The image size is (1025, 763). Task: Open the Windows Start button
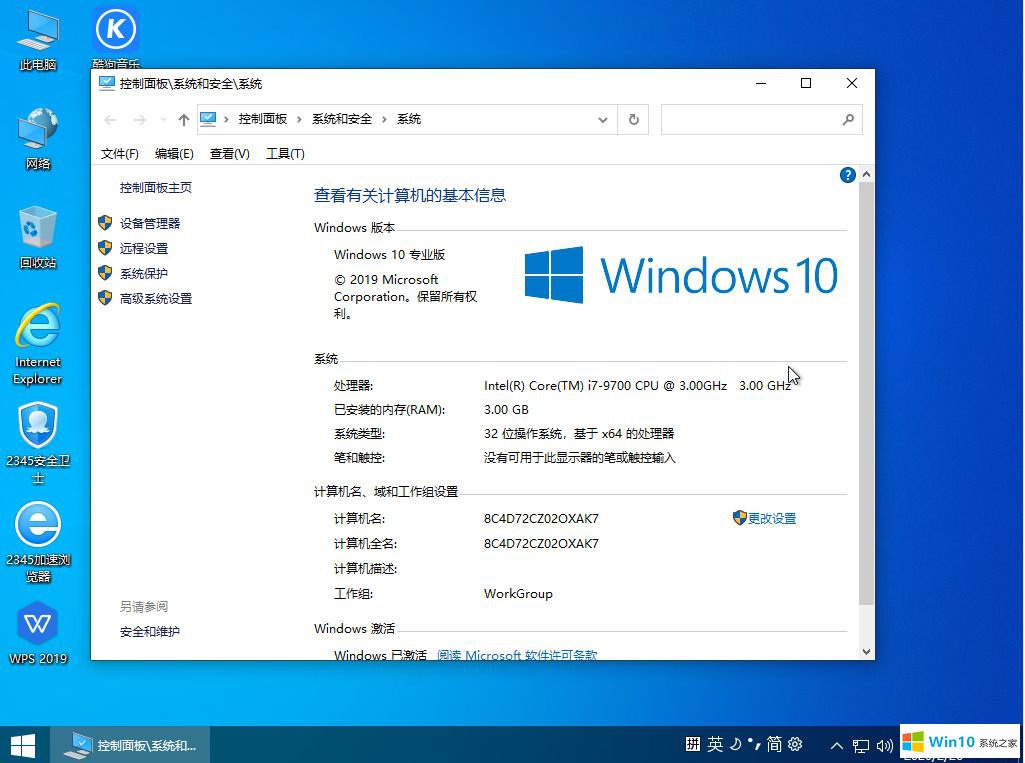tap(23, 745)
